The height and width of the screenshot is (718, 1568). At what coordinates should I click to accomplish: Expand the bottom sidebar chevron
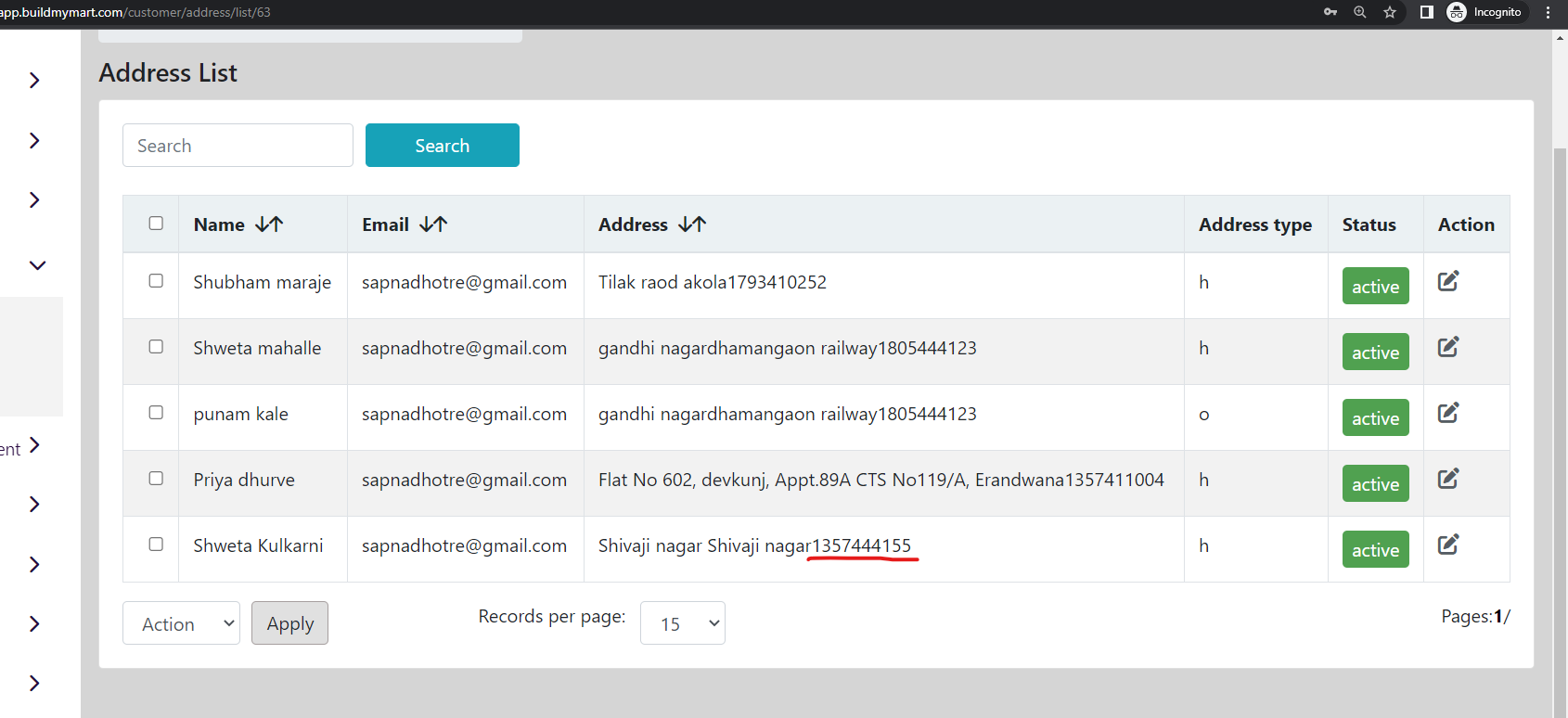34,683
